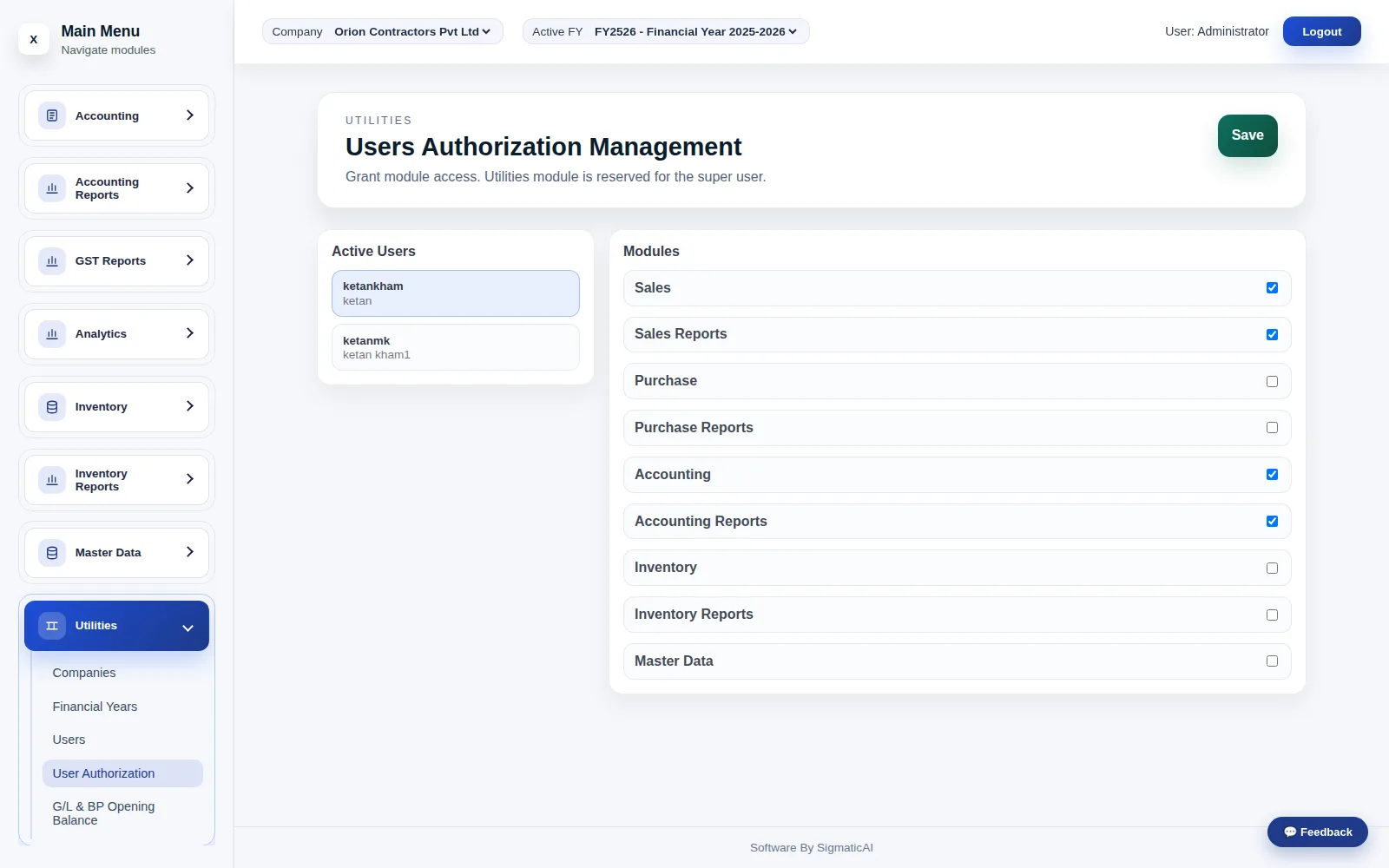Uncheck the Sales Reports checkbox
Screen dimensions: 1389x868
1272,335
